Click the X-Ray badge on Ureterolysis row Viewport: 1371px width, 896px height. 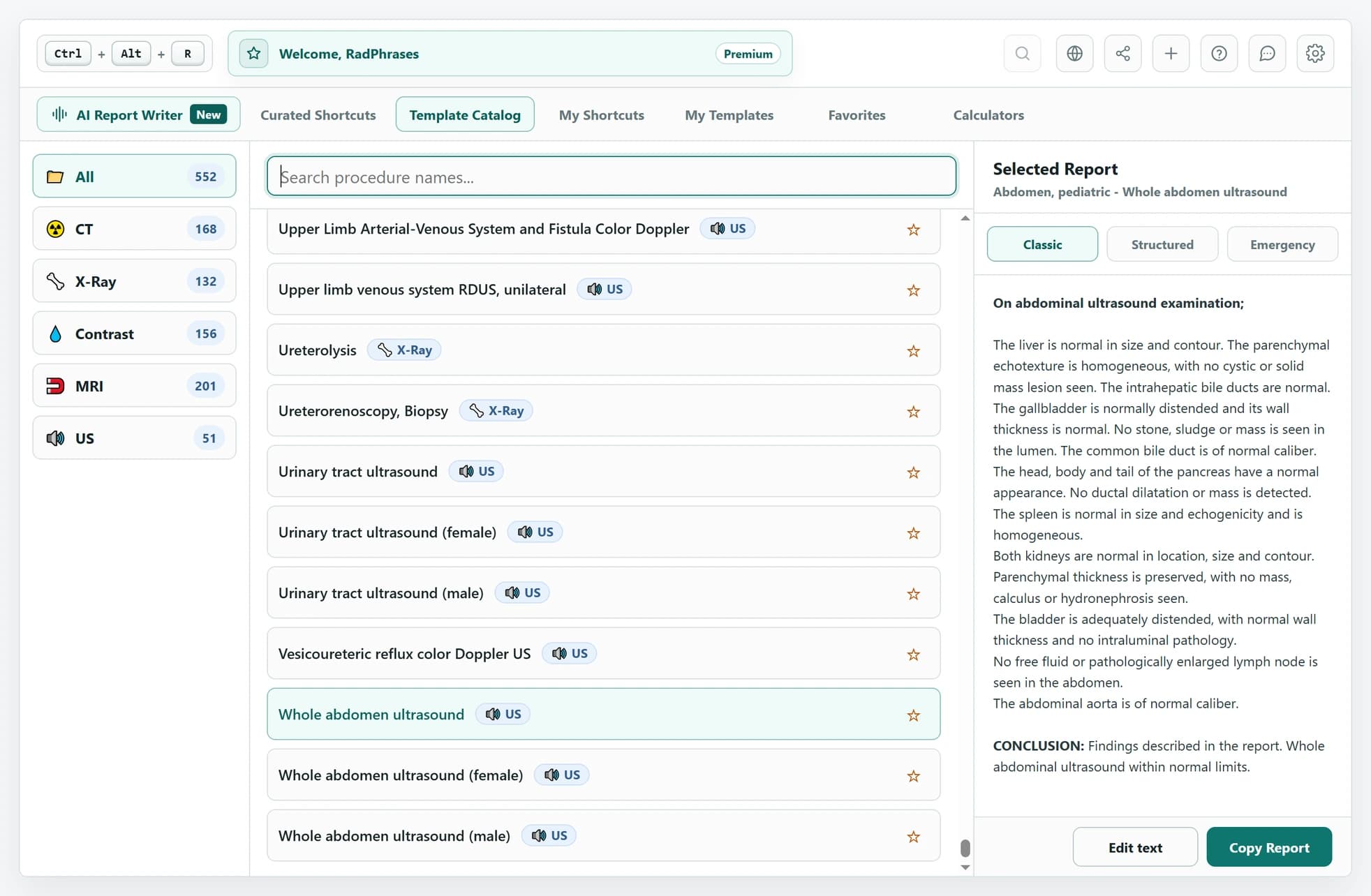pos(404,350)
